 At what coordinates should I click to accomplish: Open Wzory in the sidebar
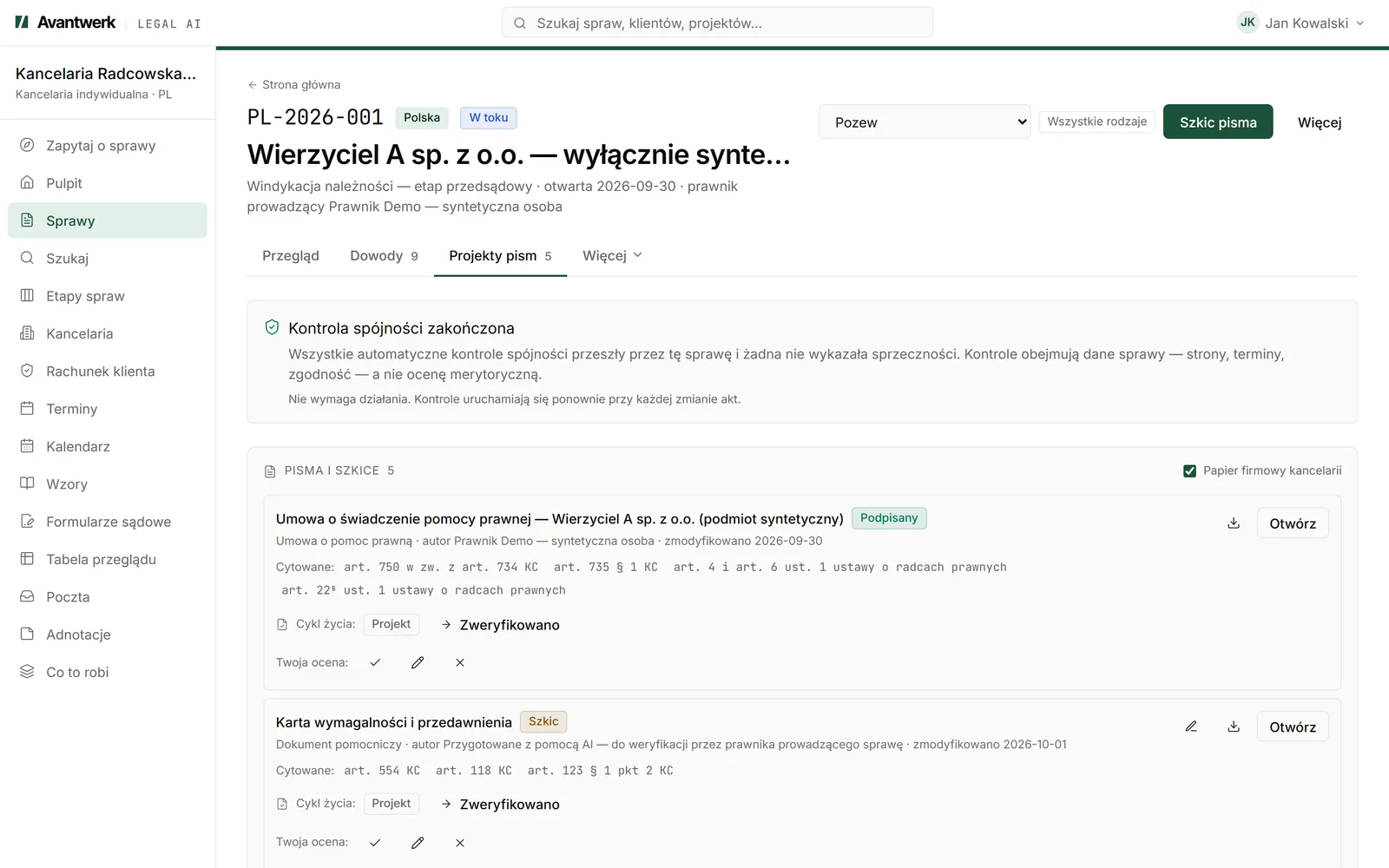(x=108, y=484)
